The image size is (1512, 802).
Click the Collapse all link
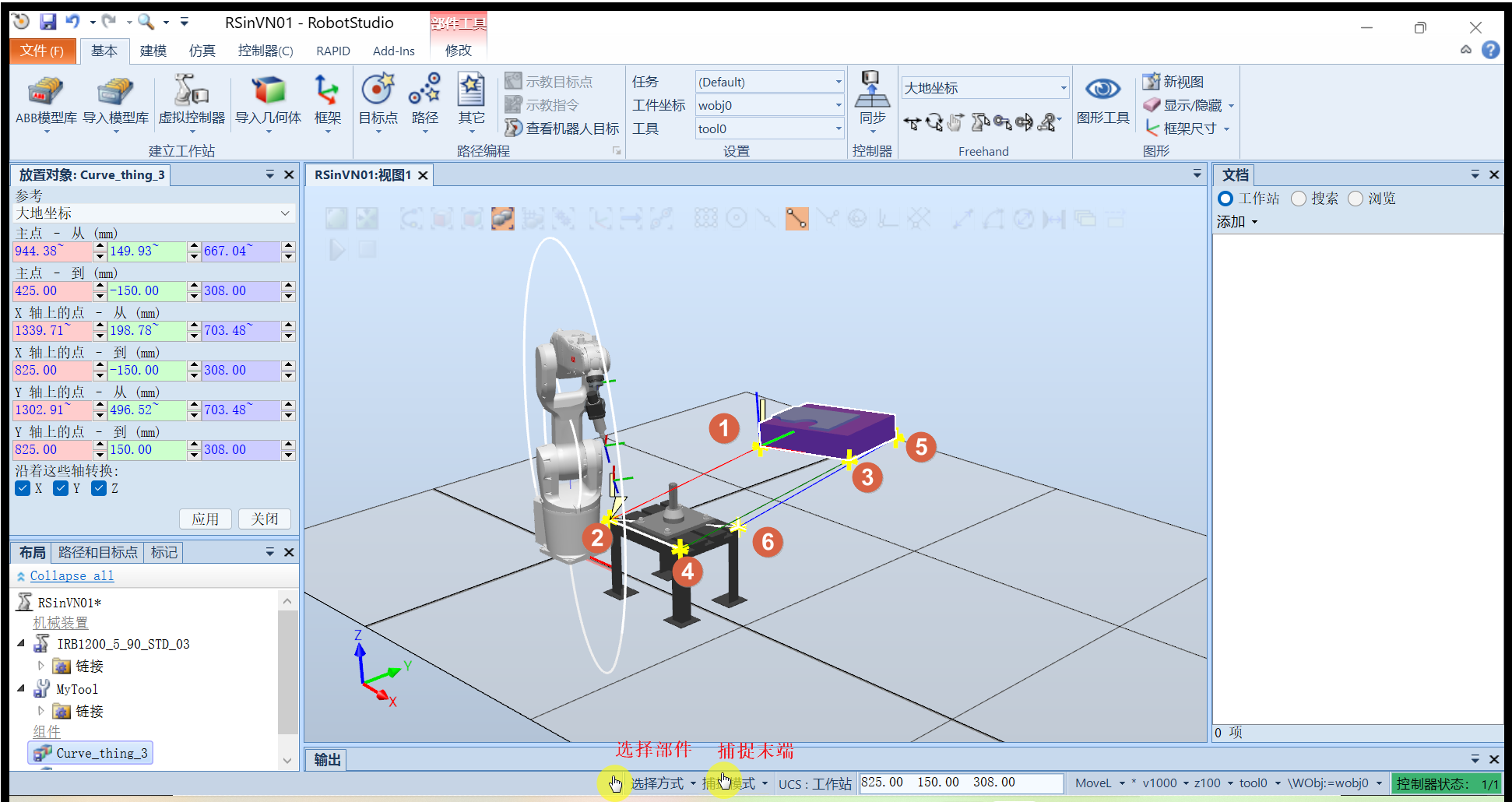72,575
